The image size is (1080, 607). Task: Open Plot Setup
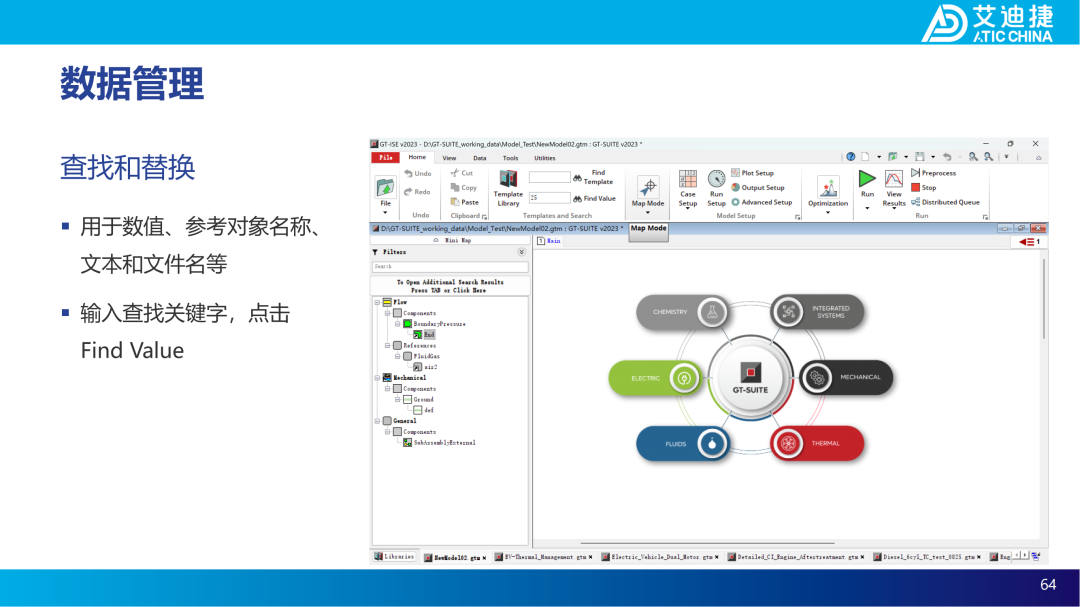(752, 173)
